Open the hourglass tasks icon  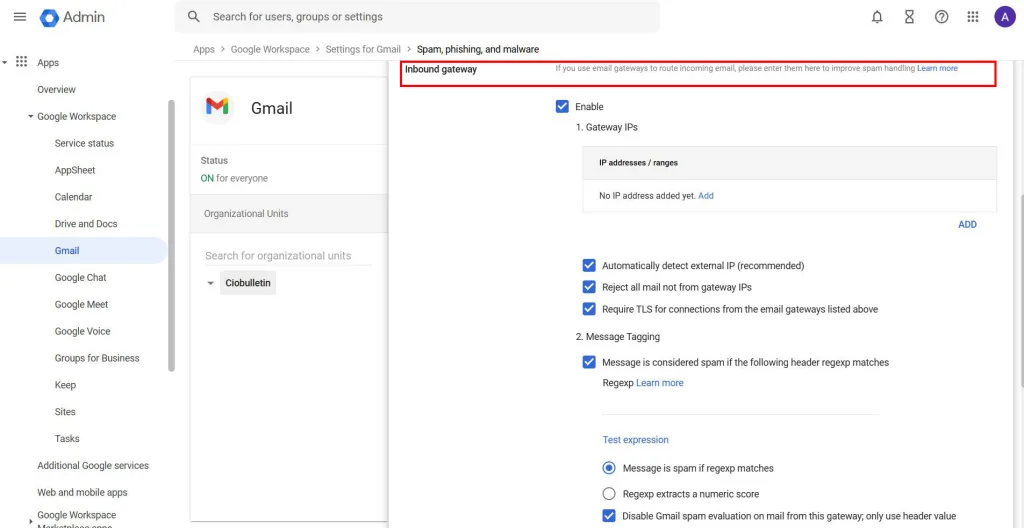point(909,17)
